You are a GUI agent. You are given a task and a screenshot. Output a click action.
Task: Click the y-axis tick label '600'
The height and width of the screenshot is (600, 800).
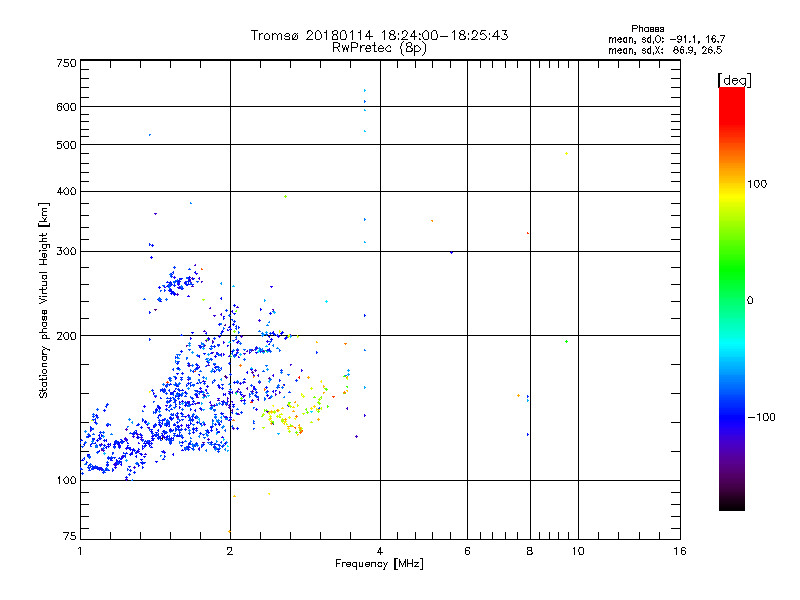click(x=66, y=107)
